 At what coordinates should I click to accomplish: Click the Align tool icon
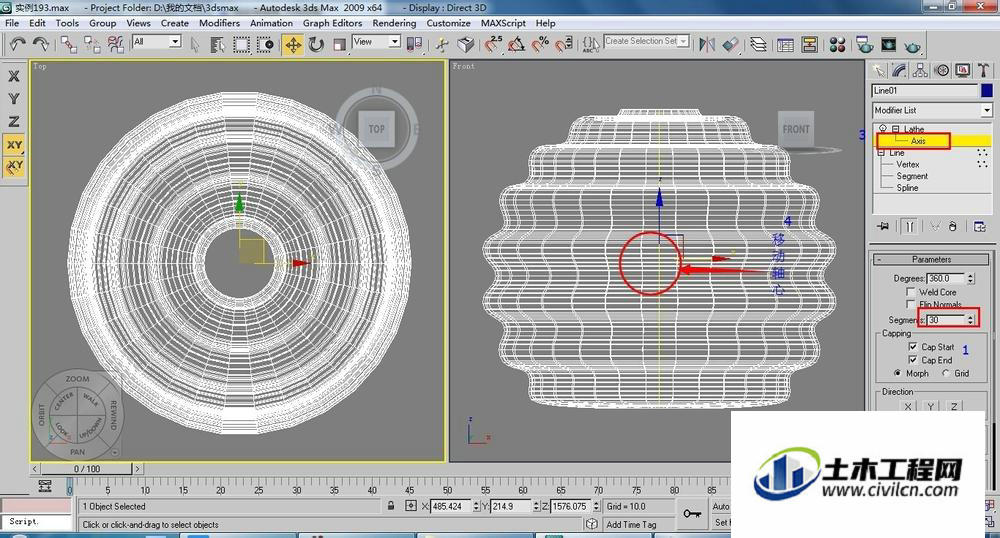tap(730, 44)
